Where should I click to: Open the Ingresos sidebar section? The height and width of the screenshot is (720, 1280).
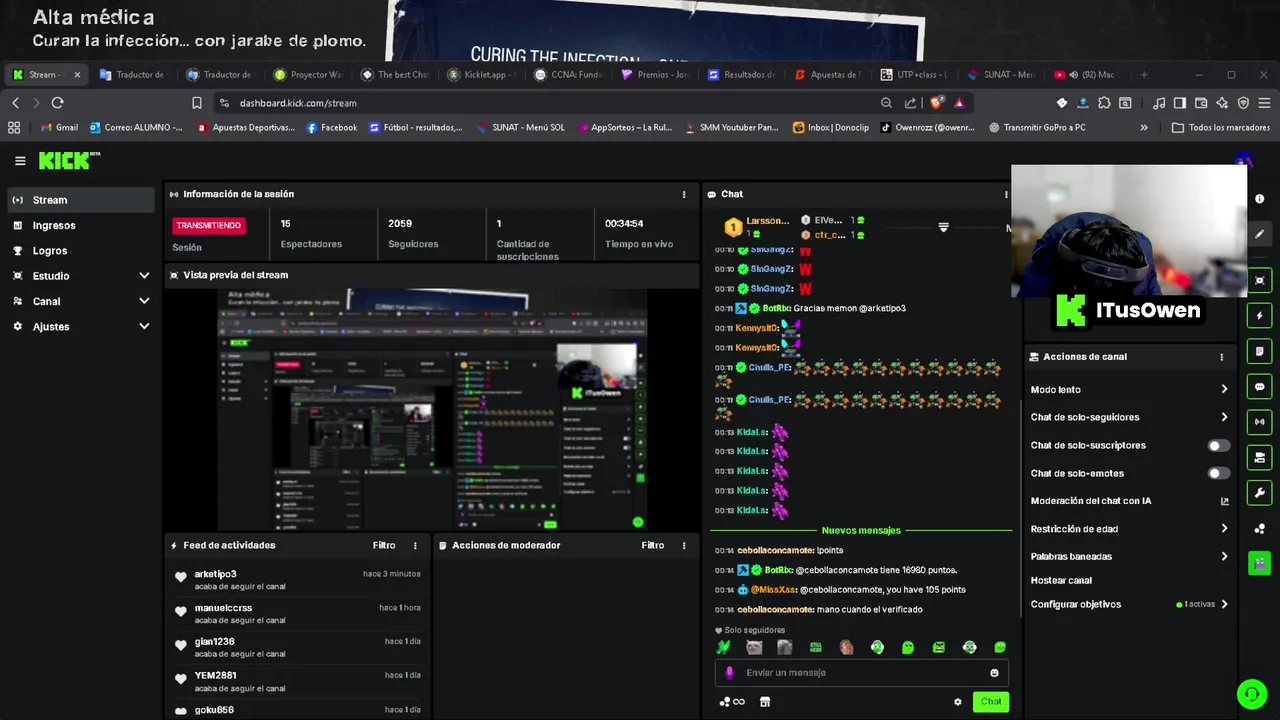pos(80,225)
